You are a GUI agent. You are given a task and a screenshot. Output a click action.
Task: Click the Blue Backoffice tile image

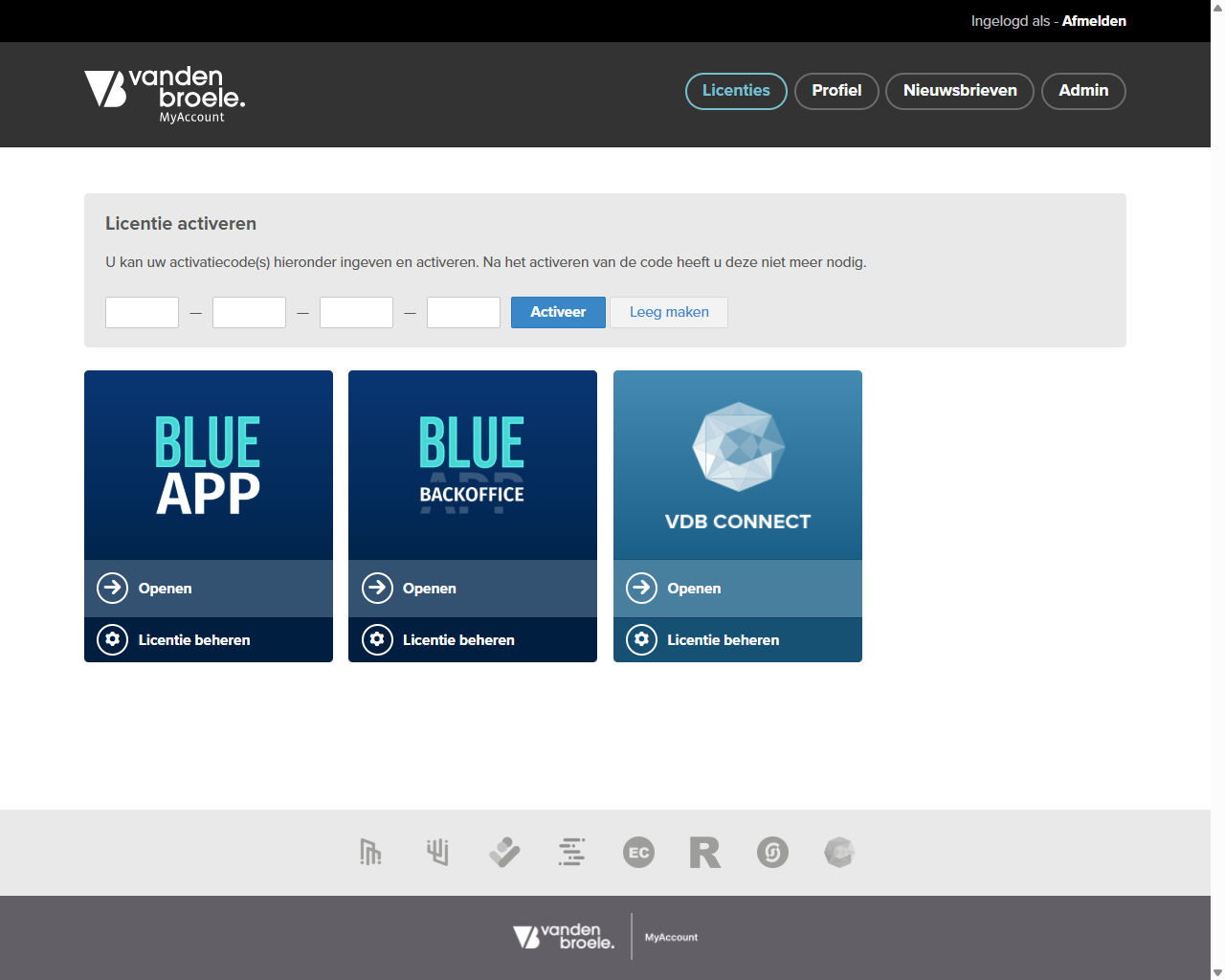coord(473,465)
